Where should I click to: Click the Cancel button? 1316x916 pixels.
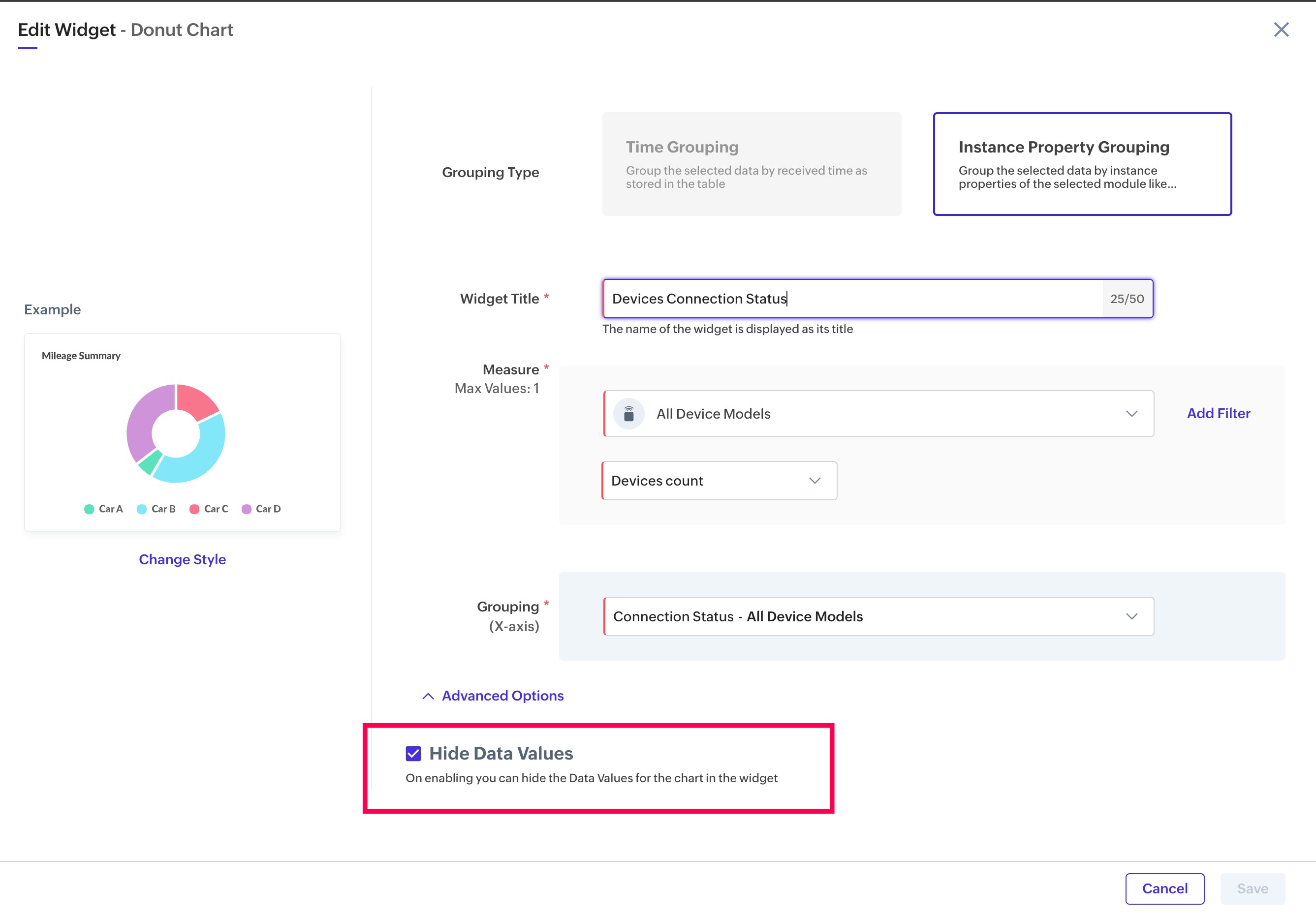click(1164, 888)
